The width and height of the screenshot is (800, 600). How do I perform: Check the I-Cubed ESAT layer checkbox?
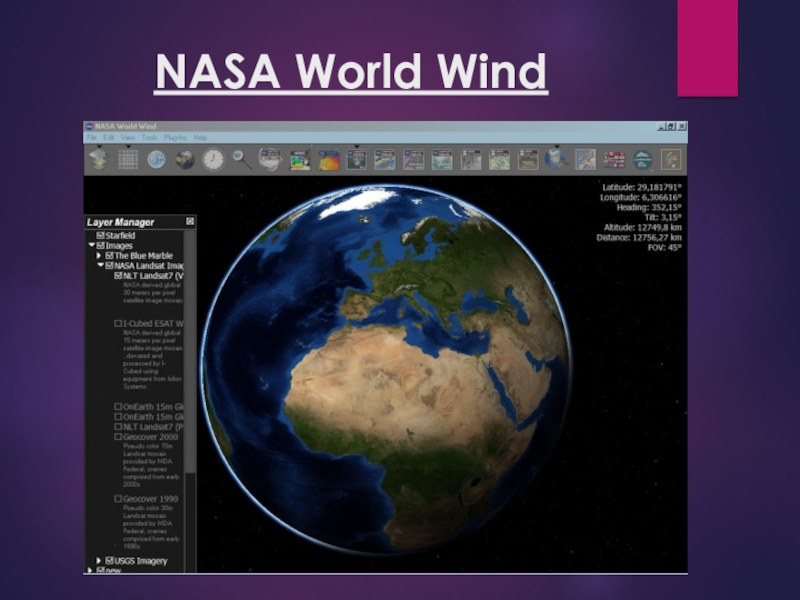point(118,323)
